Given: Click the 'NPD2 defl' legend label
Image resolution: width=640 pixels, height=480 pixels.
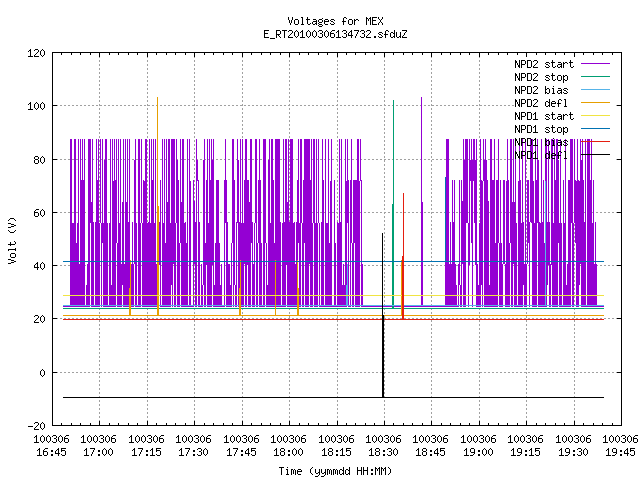Looking at the screenshot, I should point(541,103).
